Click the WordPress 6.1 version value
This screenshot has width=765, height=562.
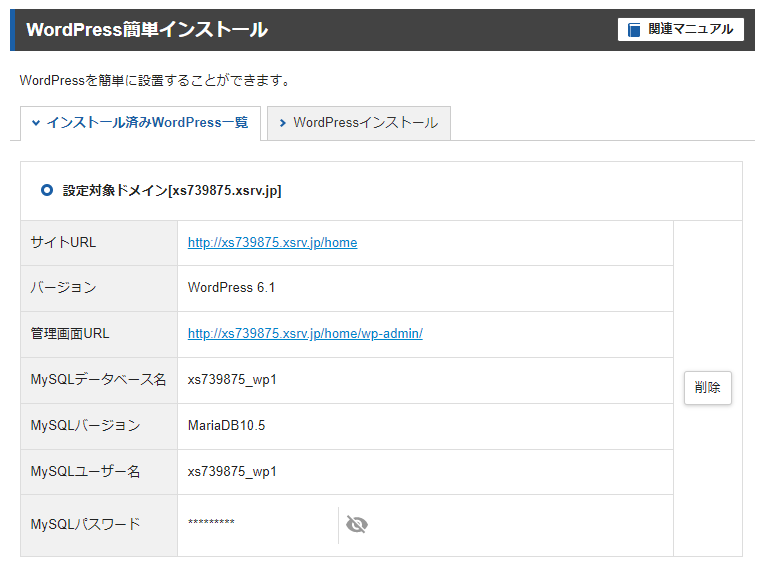[x=231, y=288]
